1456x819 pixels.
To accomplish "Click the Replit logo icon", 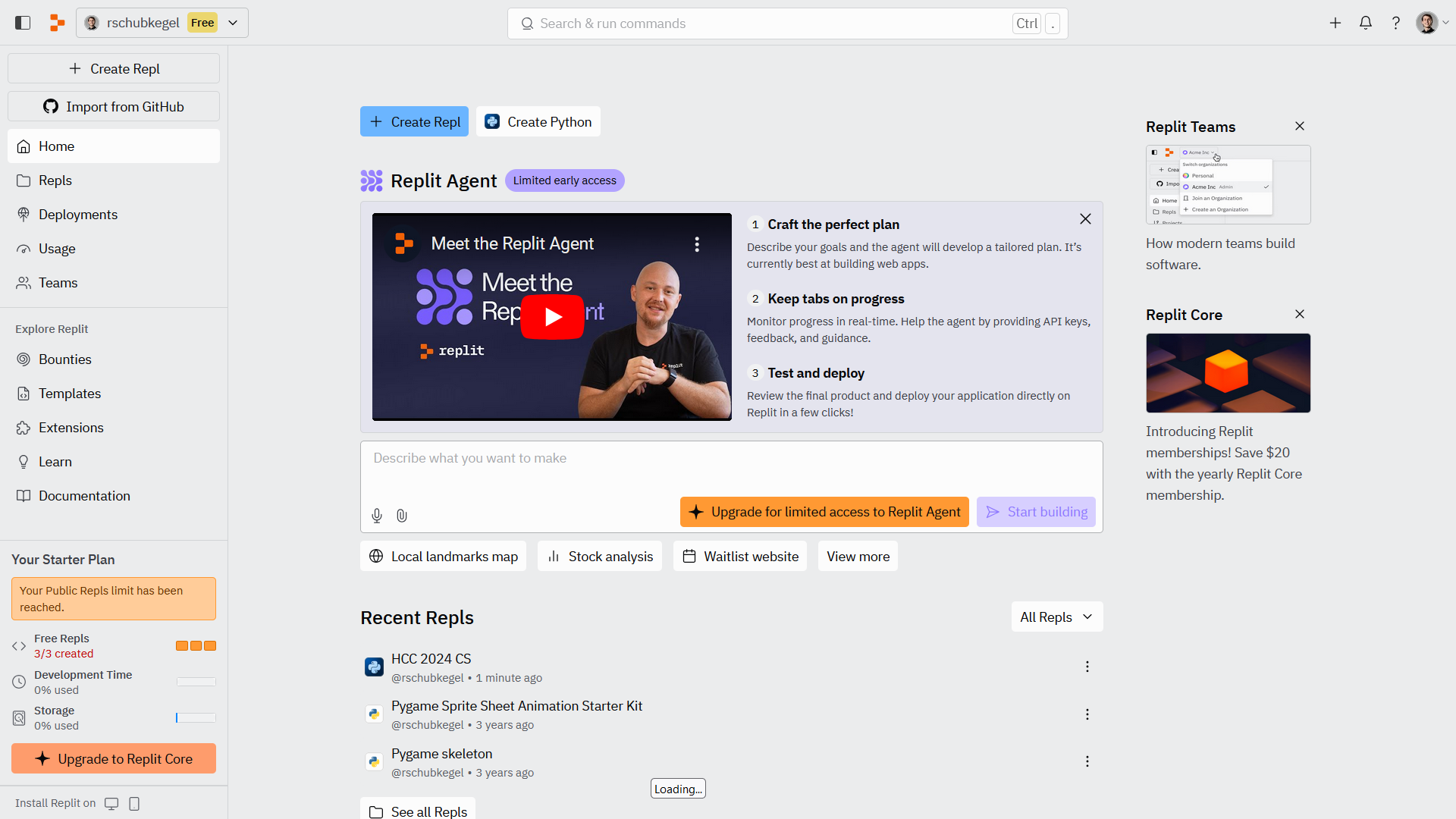I will pos(57,23).
